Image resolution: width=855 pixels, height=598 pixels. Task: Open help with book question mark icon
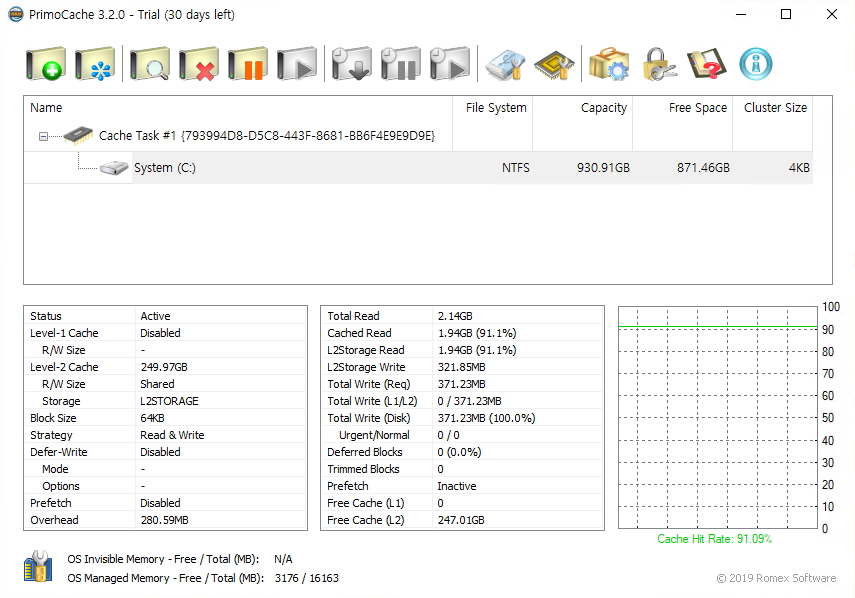coord(707,64)
